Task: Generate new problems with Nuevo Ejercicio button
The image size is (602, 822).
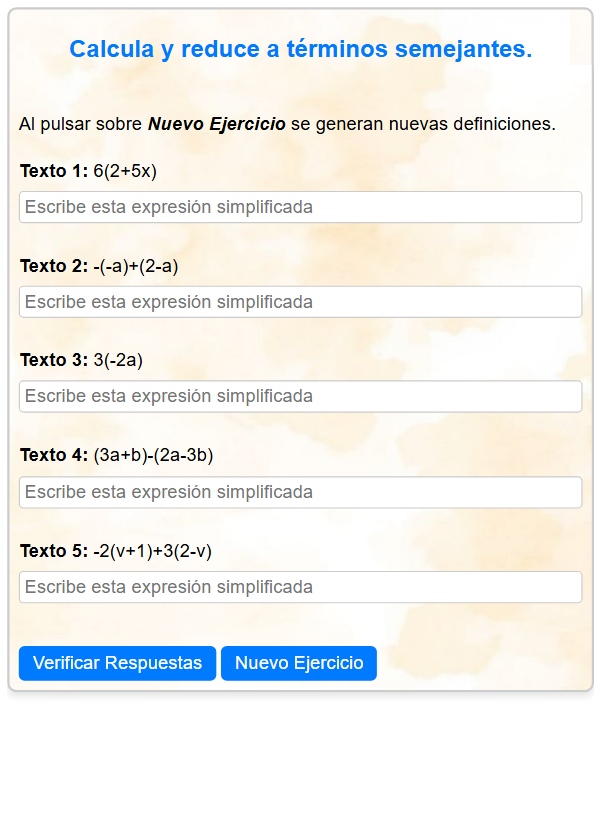Action: pos(299,663)
